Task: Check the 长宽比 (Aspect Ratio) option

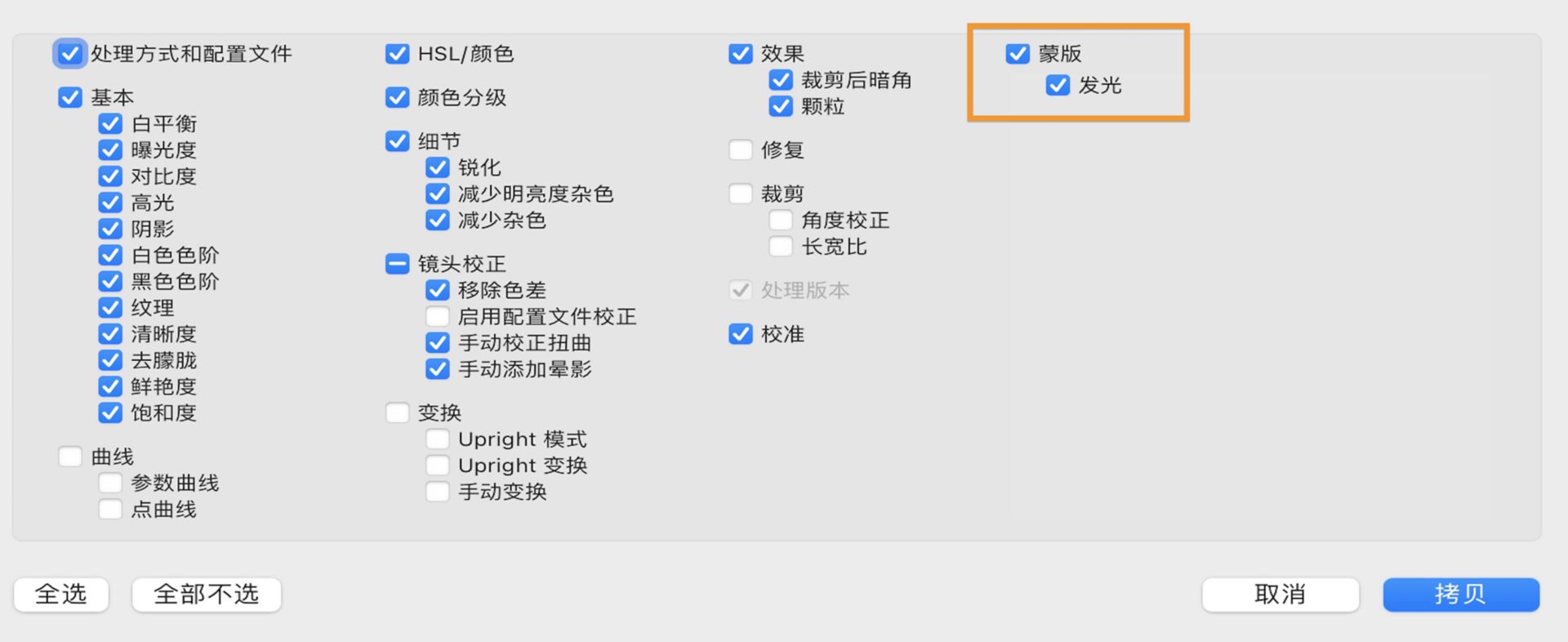Action: pos(781,246)
